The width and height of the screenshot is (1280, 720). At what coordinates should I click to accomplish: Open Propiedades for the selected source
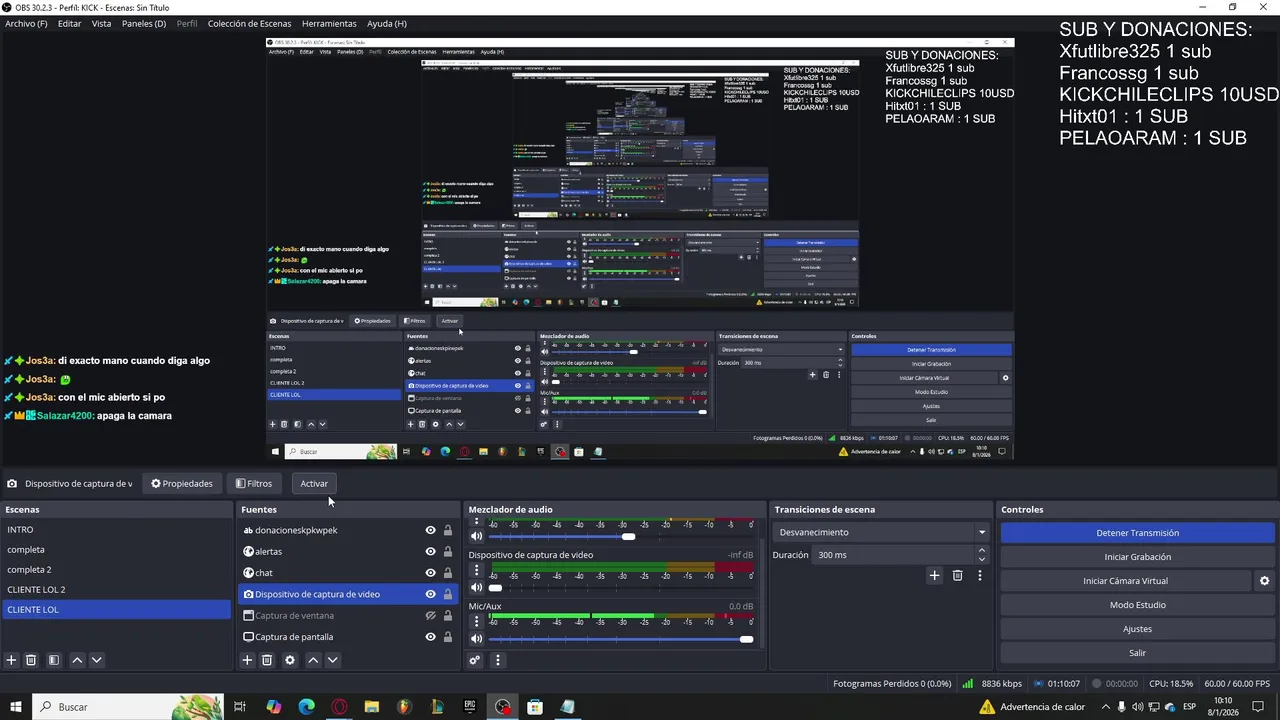tap(182, 484)
